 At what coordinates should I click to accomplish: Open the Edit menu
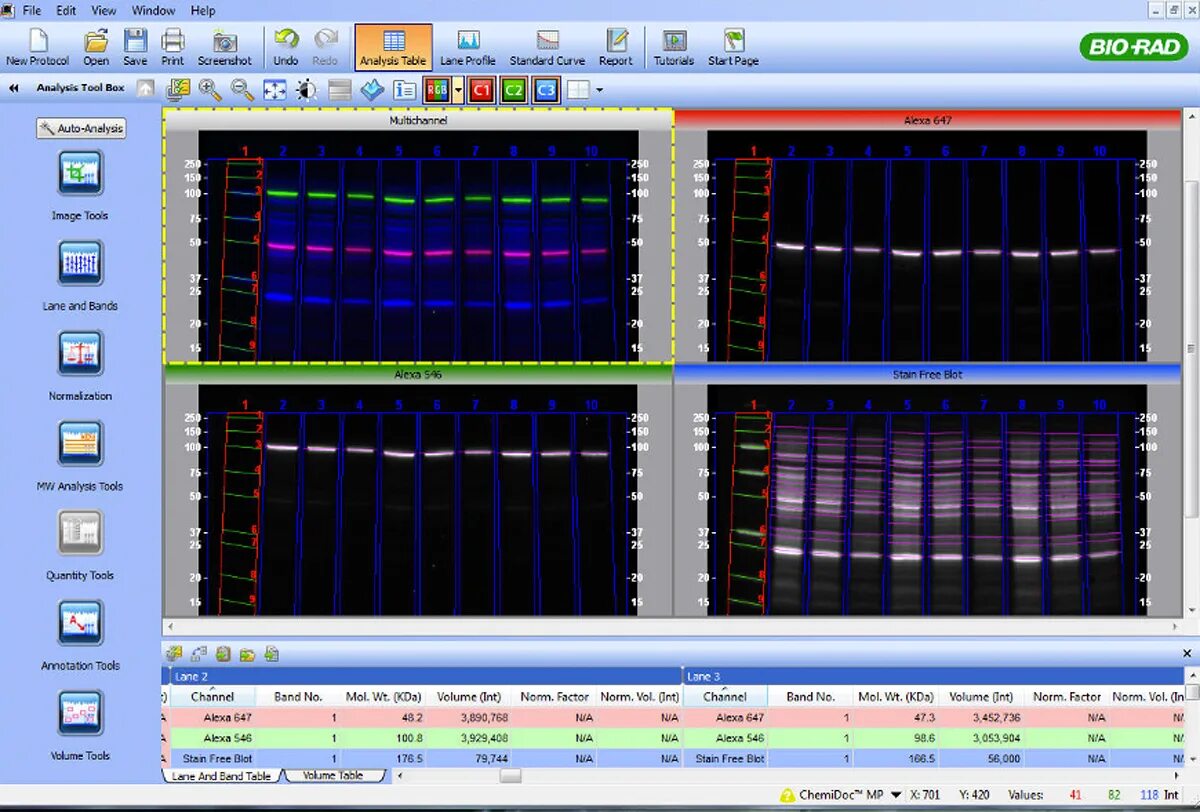tap(66, 10)
